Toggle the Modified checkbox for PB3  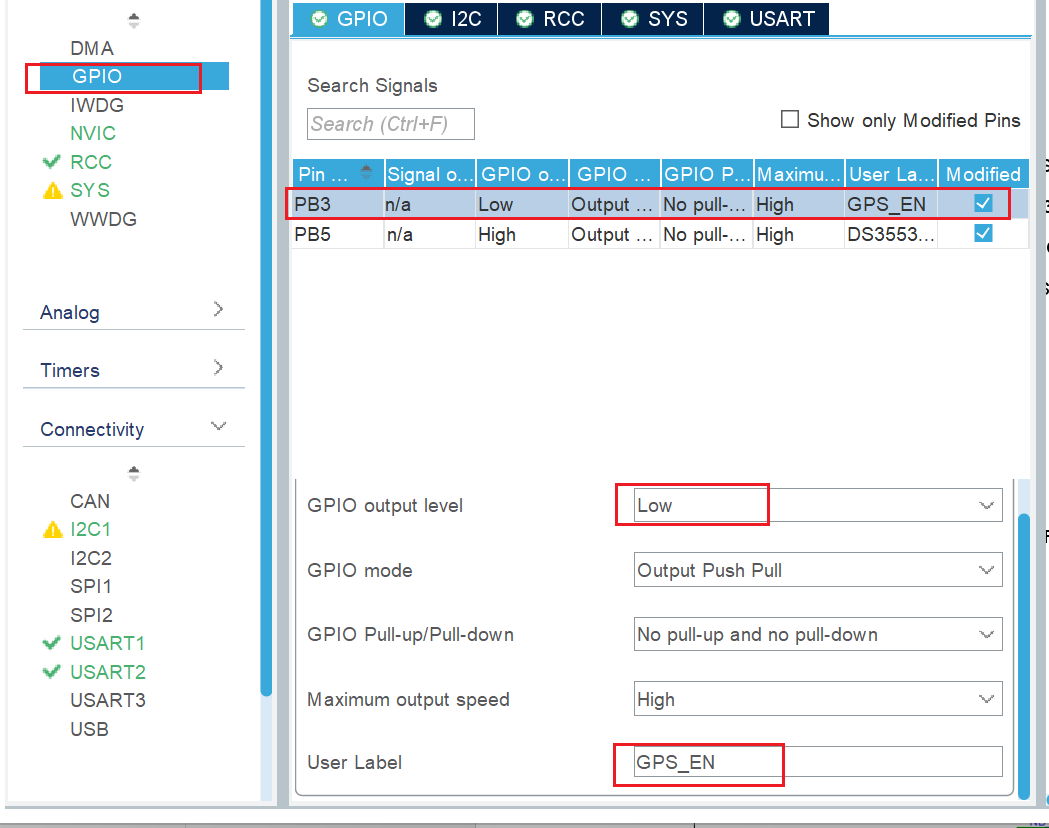point(983,204)
